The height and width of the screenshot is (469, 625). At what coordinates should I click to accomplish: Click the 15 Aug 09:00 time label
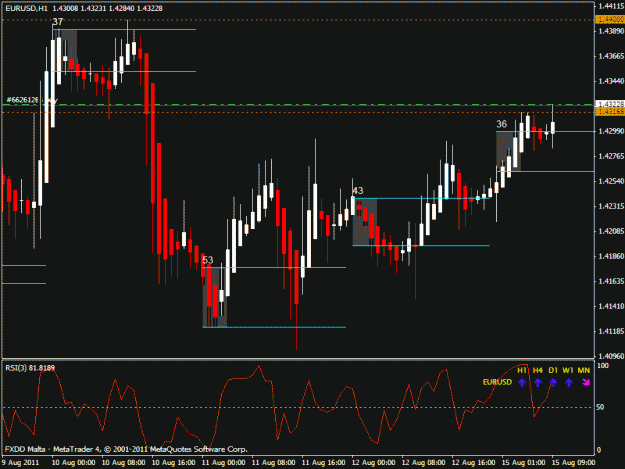tap(573, 462)
